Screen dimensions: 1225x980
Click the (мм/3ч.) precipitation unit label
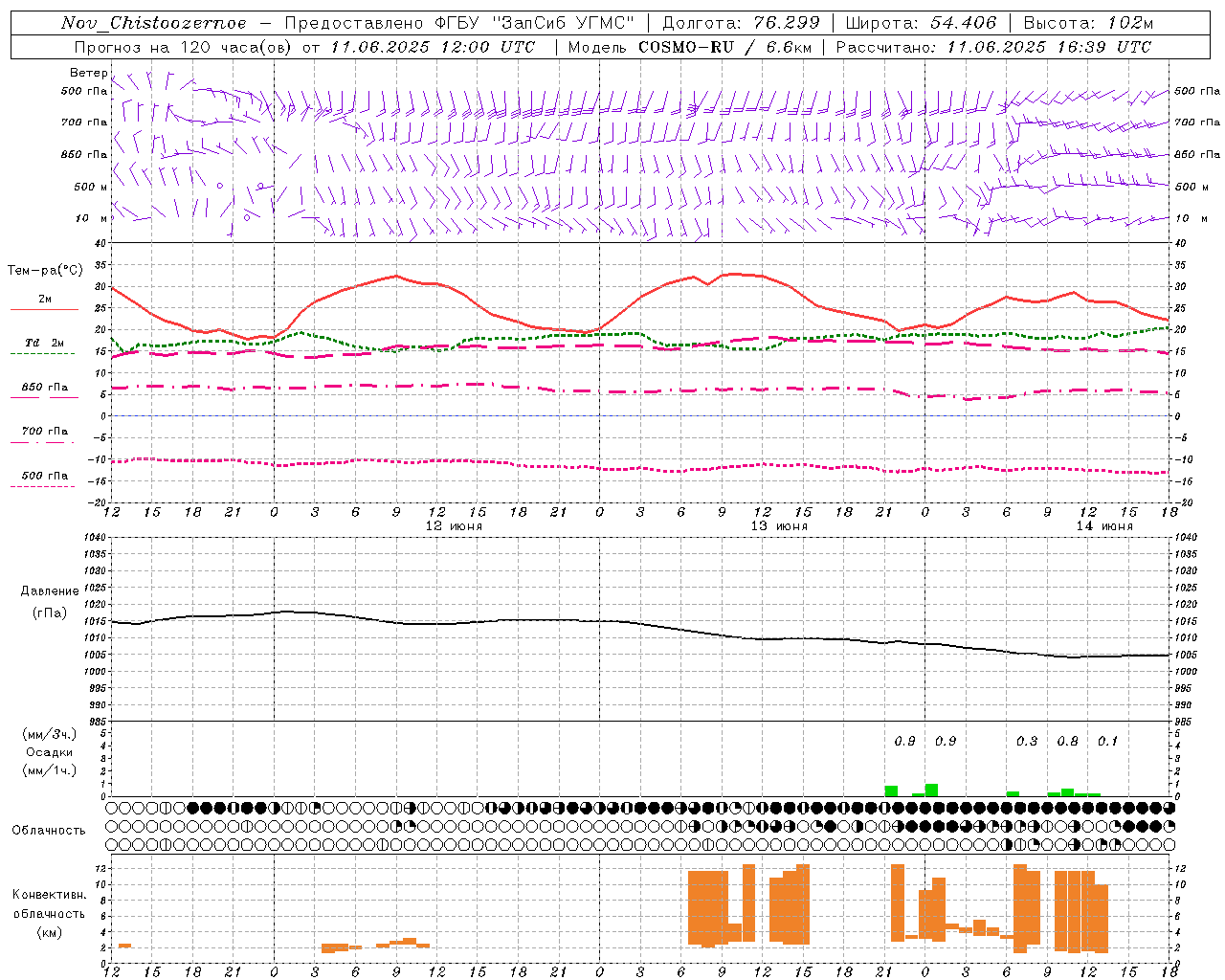pos(50,734)
